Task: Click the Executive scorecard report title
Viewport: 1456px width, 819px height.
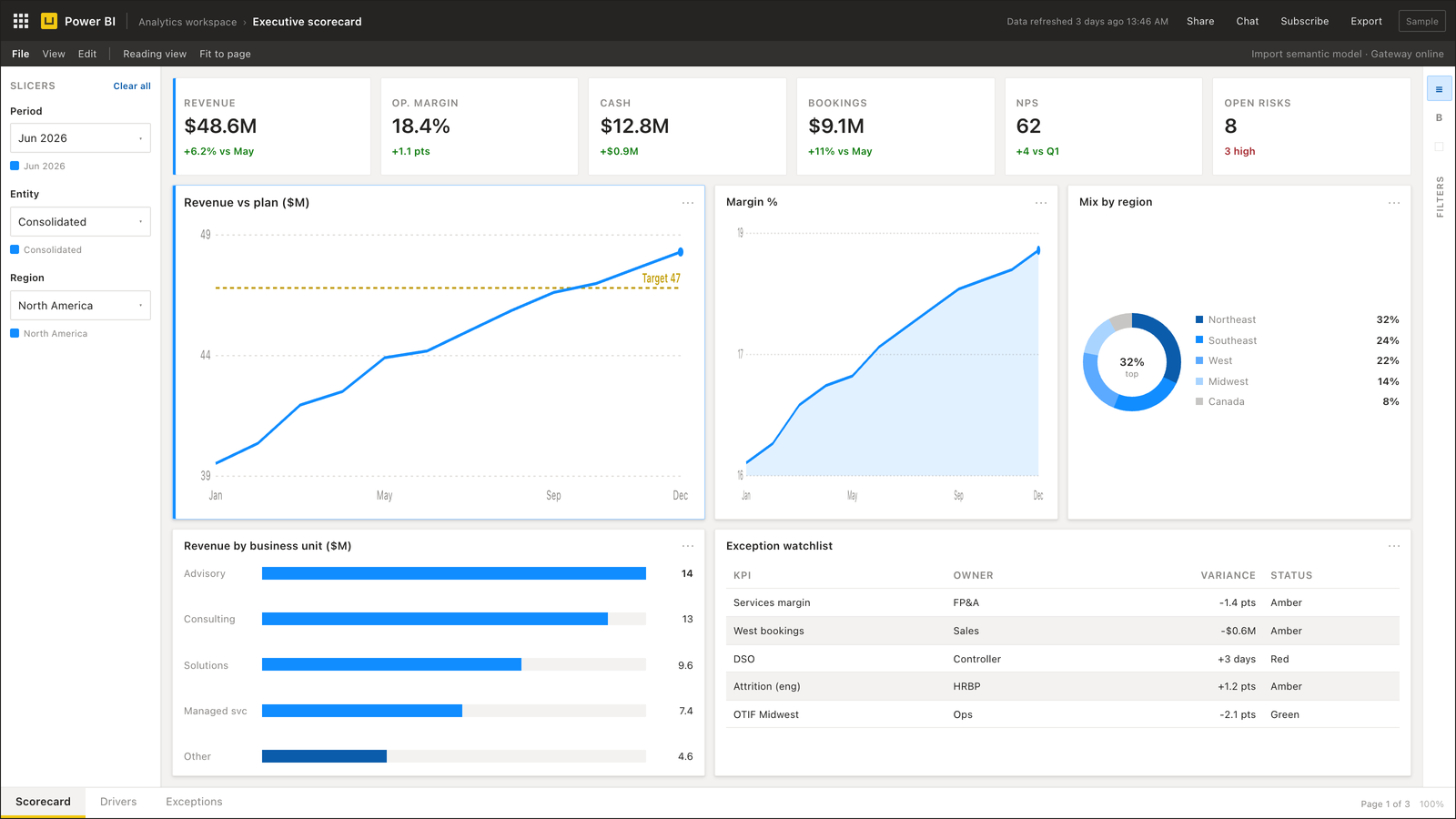Action: pyautogui.click(x=307, y=22)
